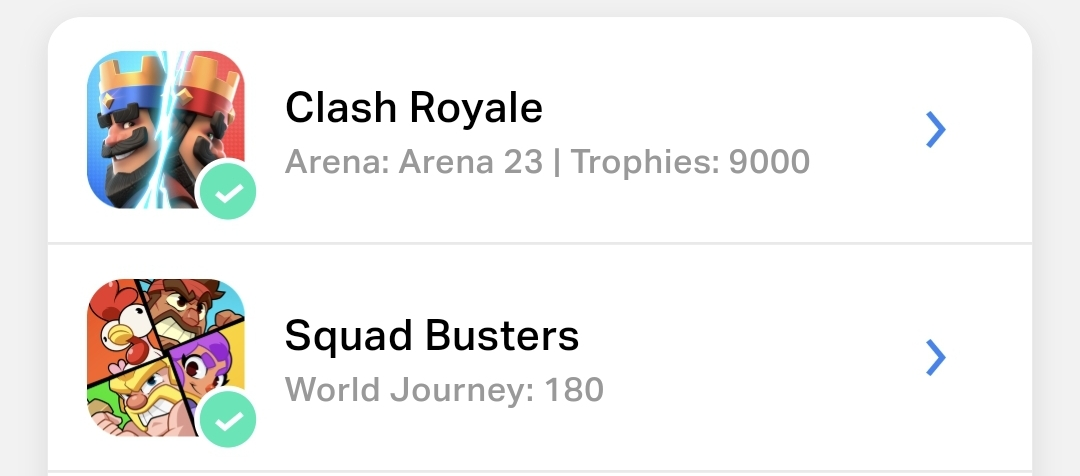Expand Squad Busters using its blue chevron
1080x476 pixels.
935,357
